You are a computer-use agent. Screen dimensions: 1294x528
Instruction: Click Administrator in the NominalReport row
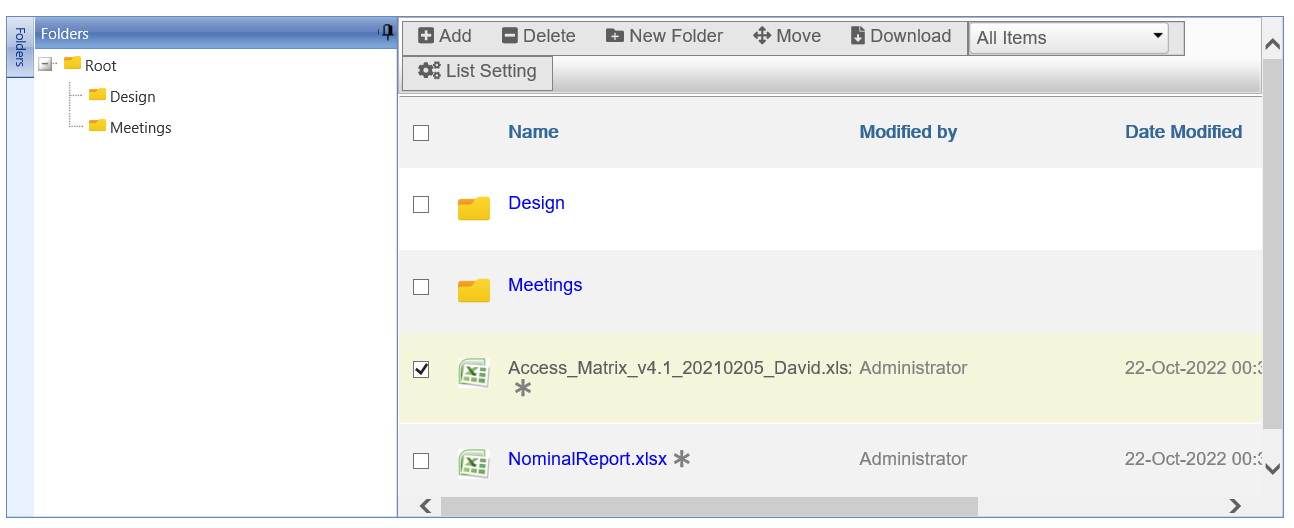[x=913, y=459]
